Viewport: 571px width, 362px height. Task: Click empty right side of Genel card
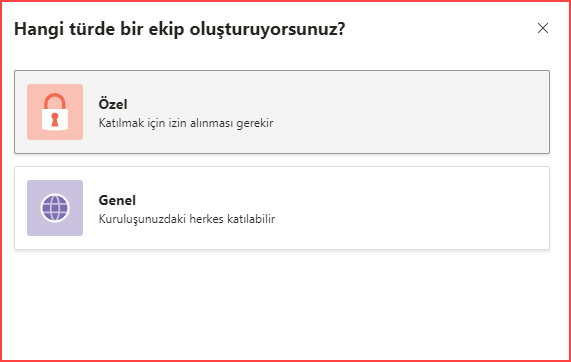click(419, 208)
